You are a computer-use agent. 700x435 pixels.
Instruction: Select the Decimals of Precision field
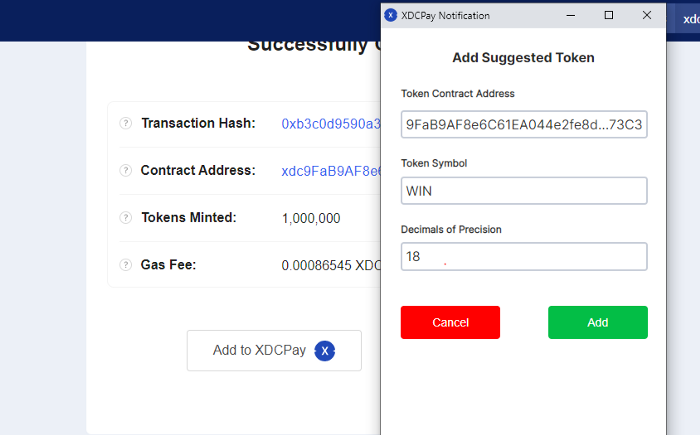(524, 257)
